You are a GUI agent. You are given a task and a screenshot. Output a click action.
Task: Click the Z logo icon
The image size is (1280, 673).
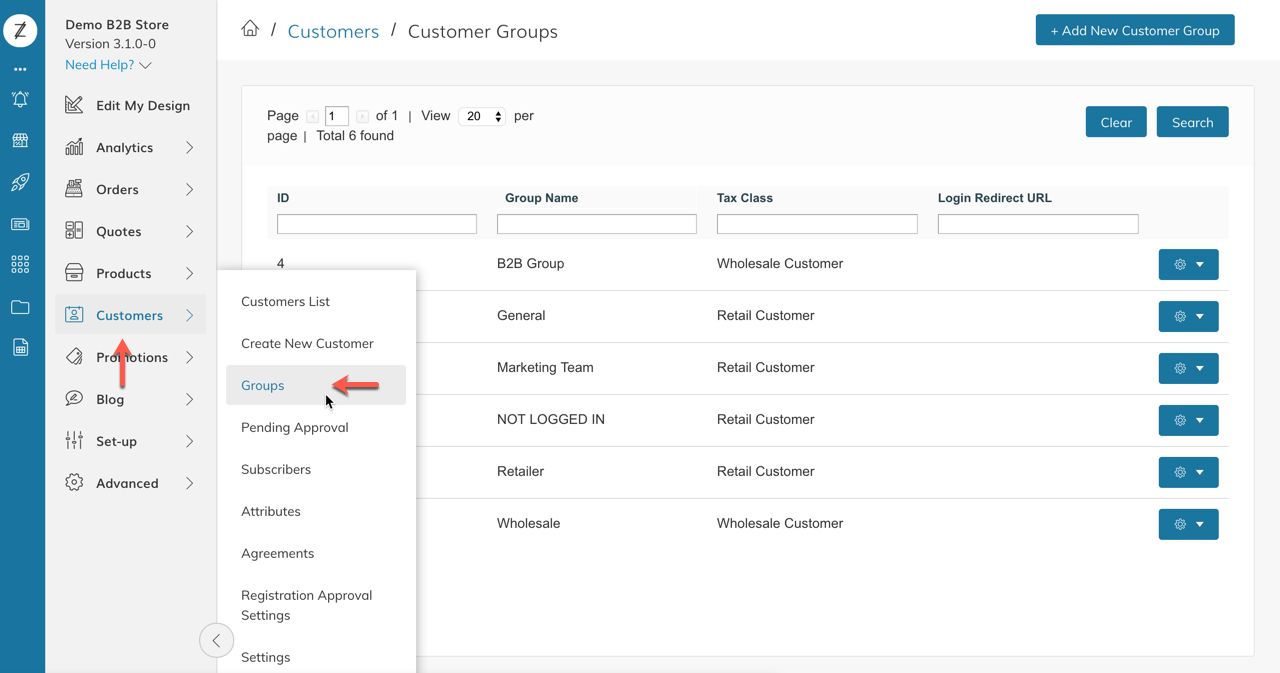[20, 31]
